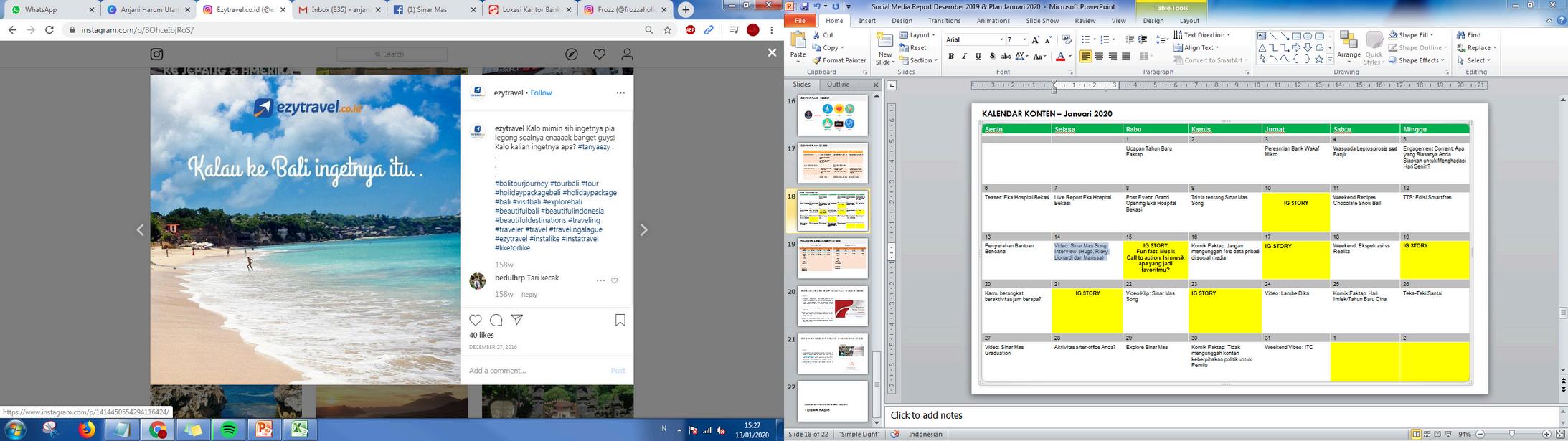
Task: Switch to the Gmail Inbox (835) tab
Action: pyautogui.click(x=339, y=10)
